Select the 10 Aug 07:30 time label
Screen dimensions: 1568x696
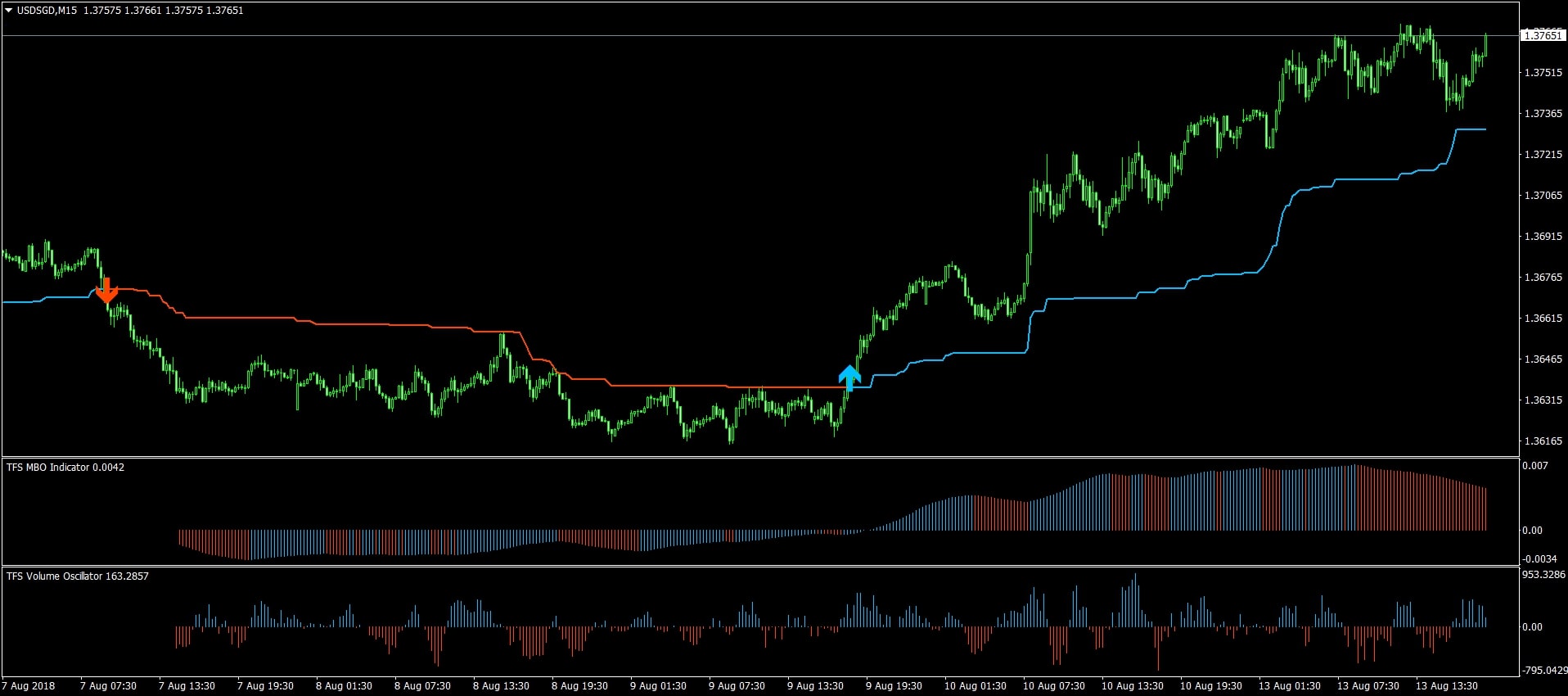pos(1053,686)
